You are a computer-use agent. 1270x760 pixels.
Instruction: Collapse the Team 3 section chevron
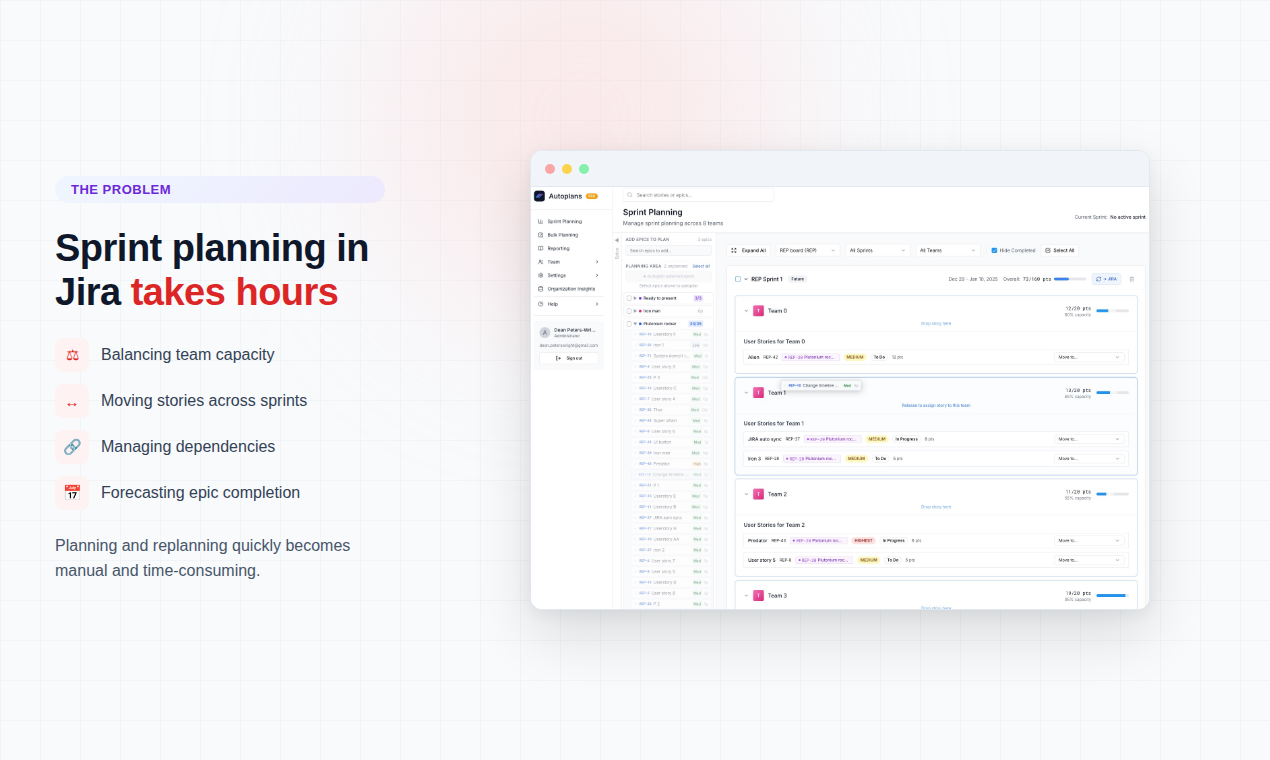coord(746,595)
